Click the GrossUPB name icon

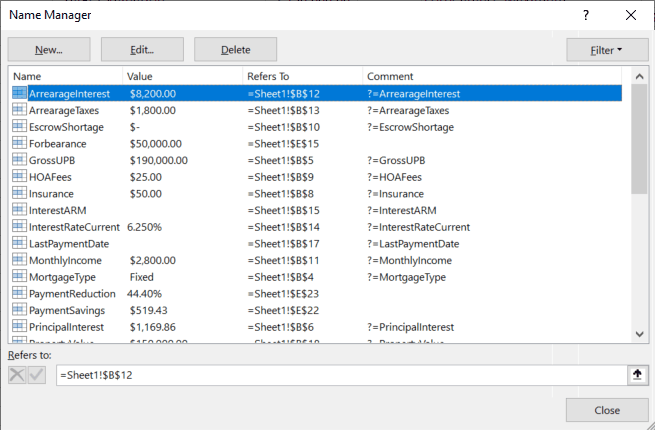point(19,160)
